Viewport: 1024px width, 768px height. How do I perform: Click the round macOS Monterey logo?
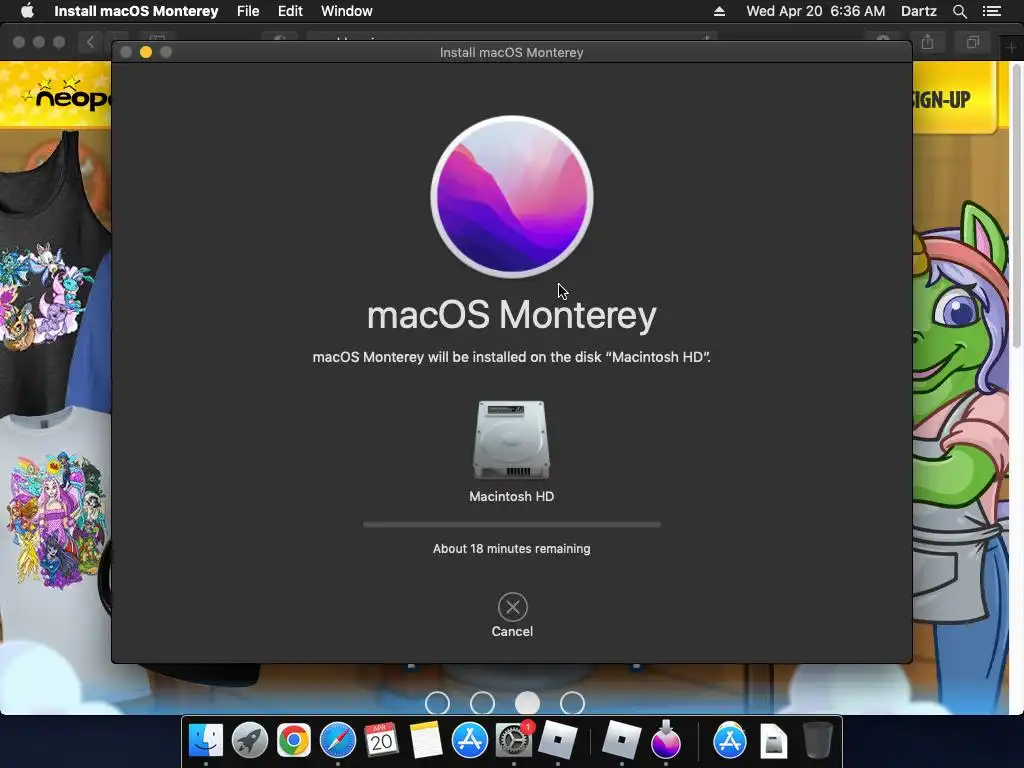click(x=512, y=197)
